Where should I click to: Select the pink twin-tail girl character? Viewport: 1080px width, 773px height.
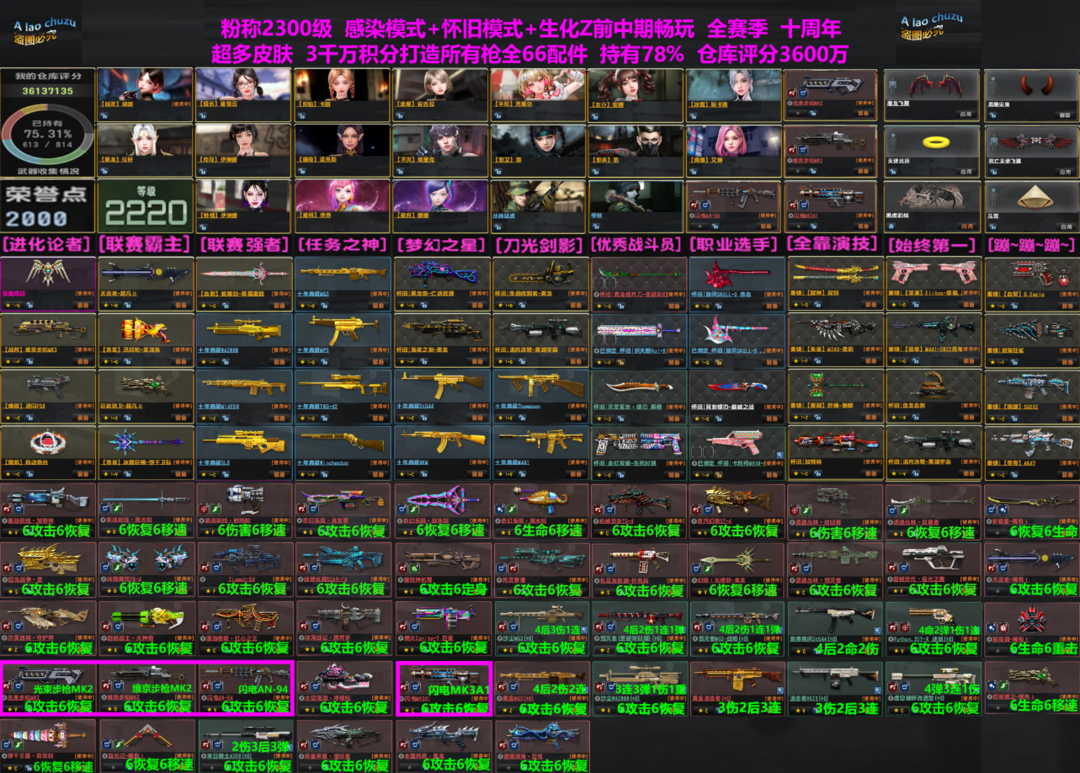pos(342,207)
